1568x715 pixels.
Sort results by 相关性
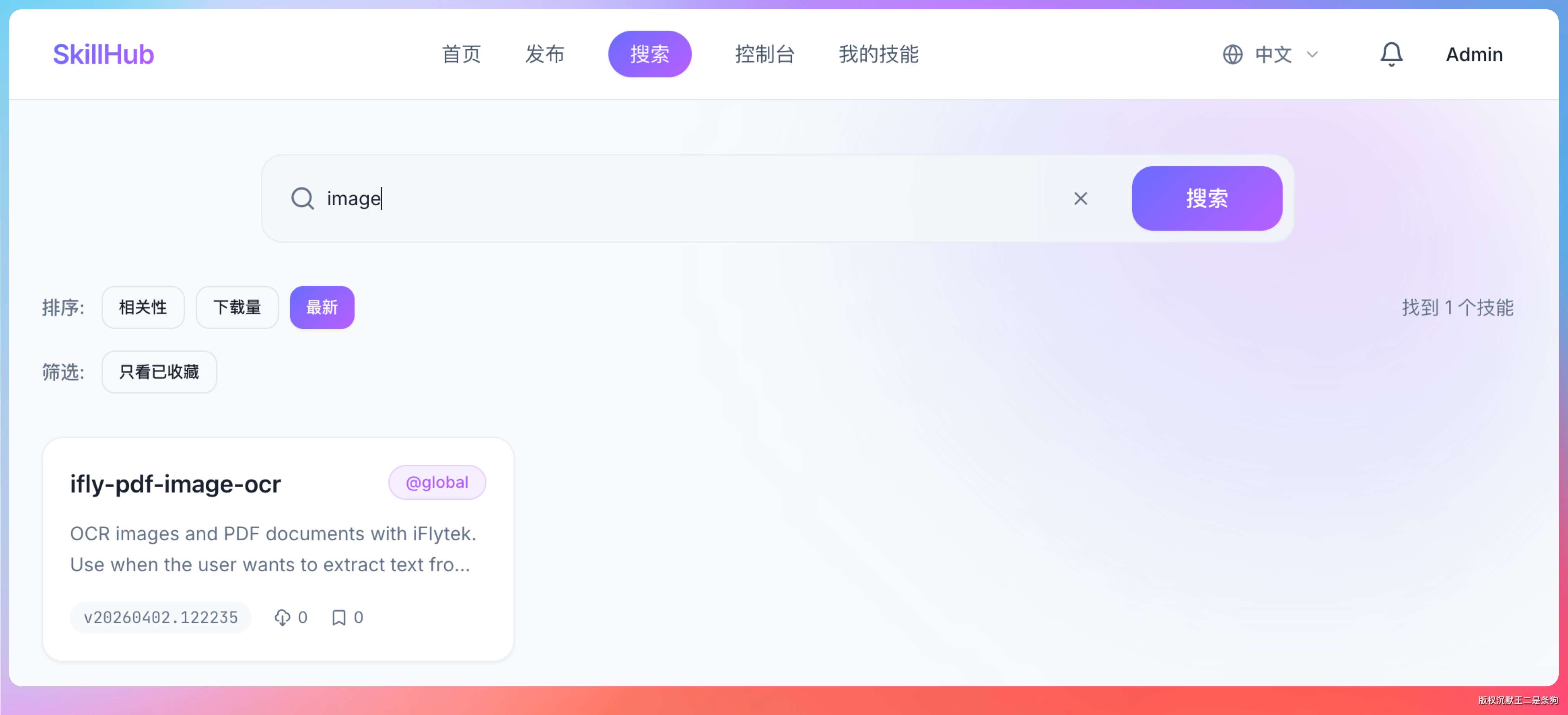pos(143,307)
